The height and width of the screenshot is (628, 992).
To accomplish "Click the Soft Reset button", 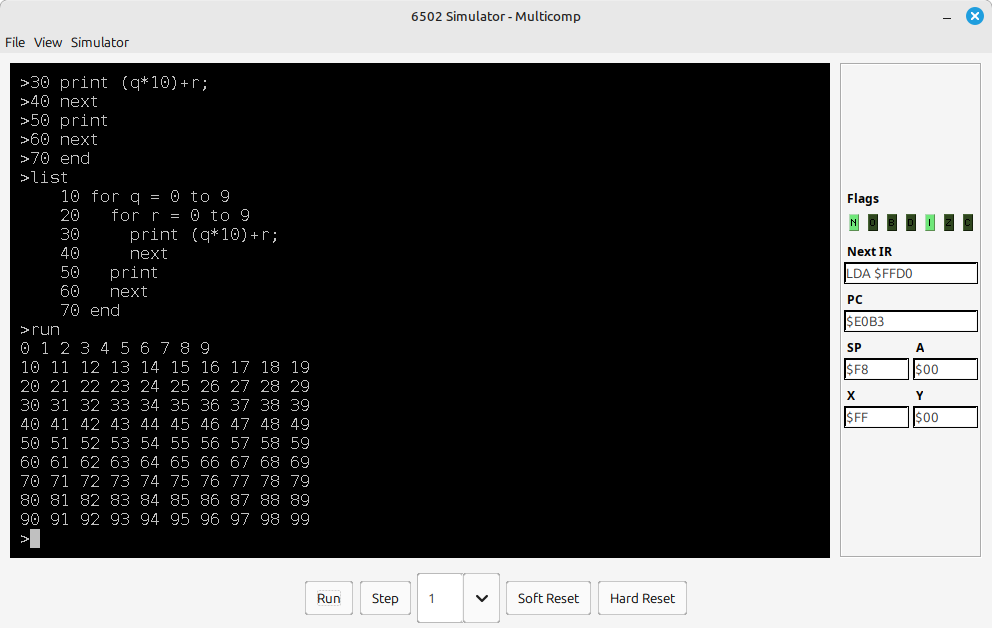I will [548, 598].
